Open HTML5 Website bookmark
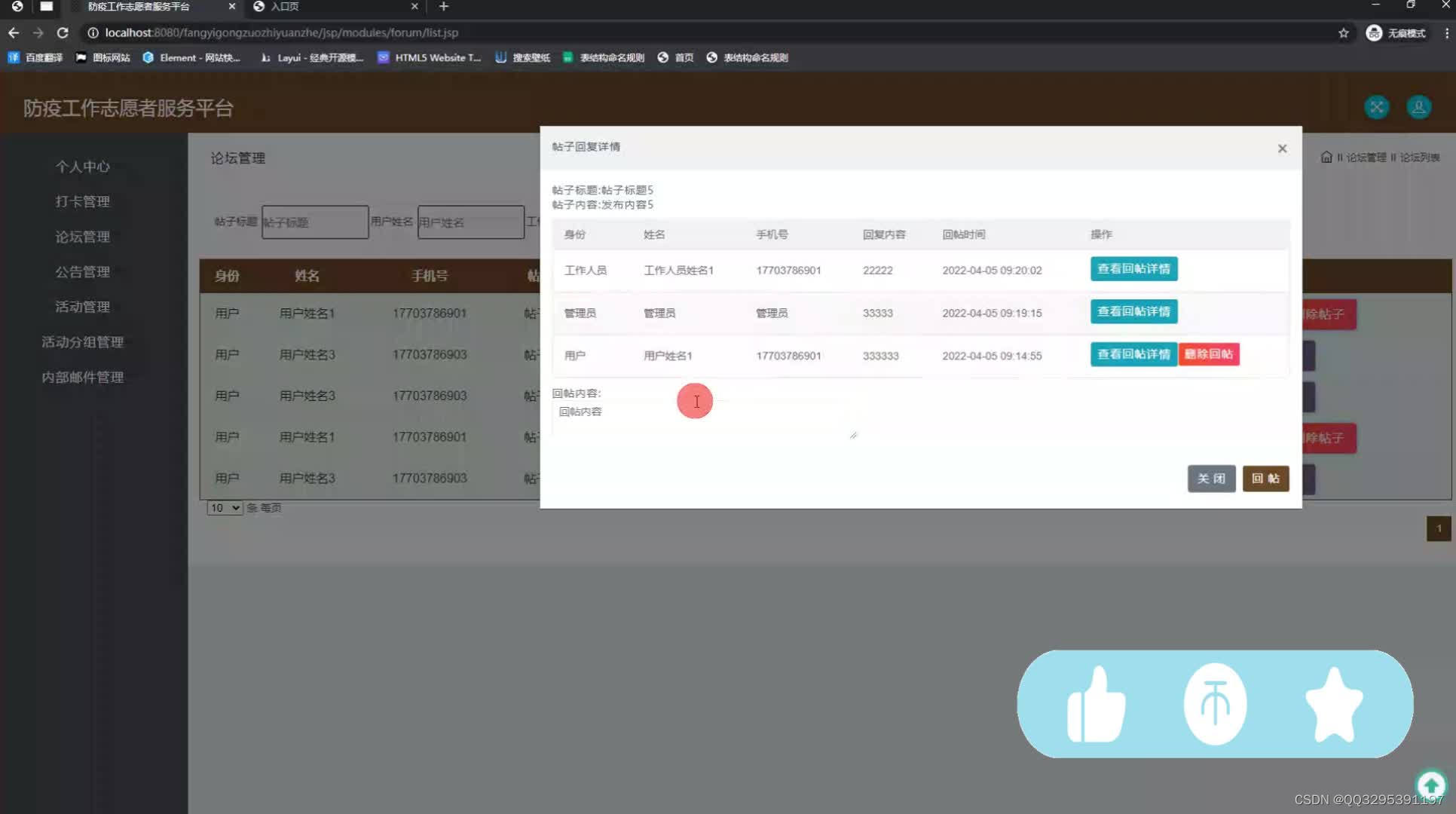This screenshot has width=1456, height=814. (x=429, y=57)
